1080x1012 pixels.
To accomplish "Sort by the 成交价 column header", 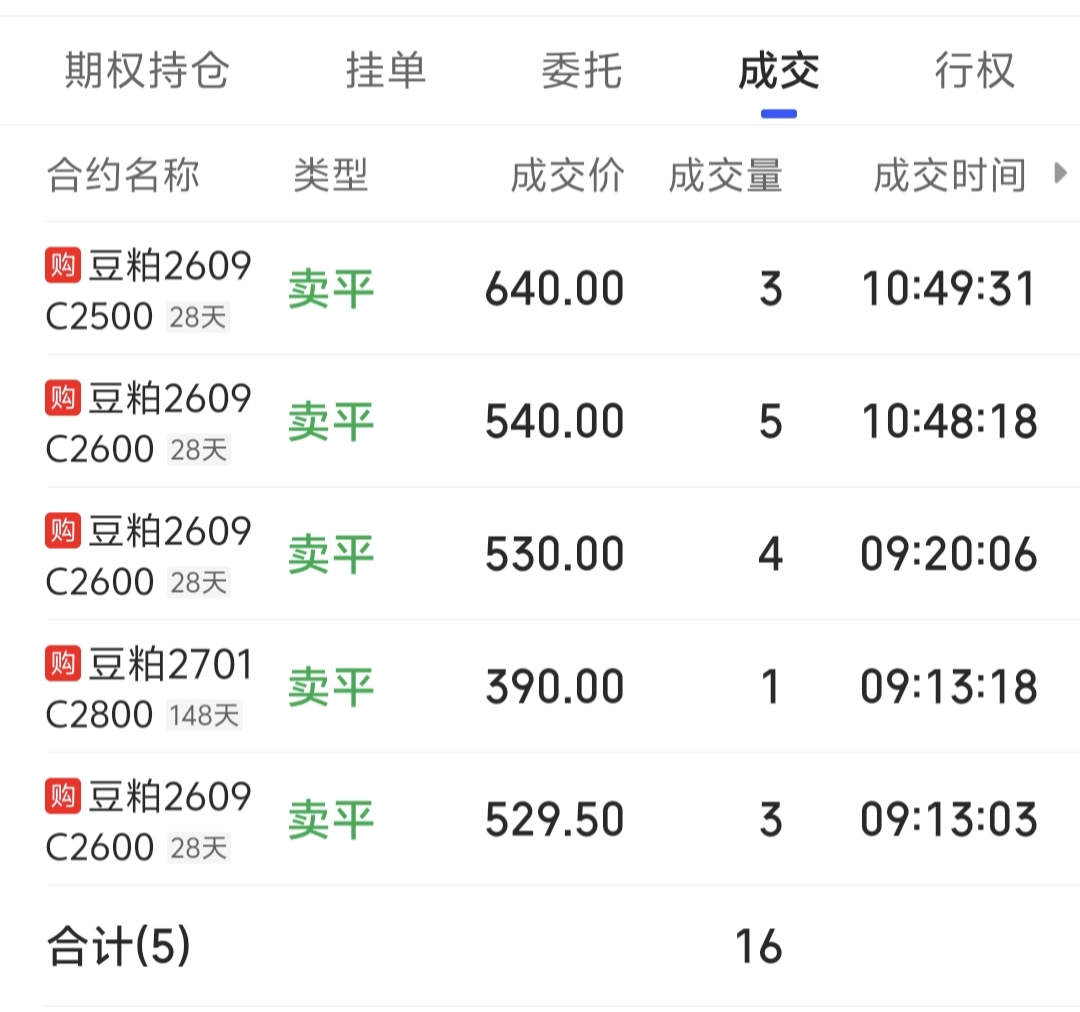I will (x=568, y=175).
